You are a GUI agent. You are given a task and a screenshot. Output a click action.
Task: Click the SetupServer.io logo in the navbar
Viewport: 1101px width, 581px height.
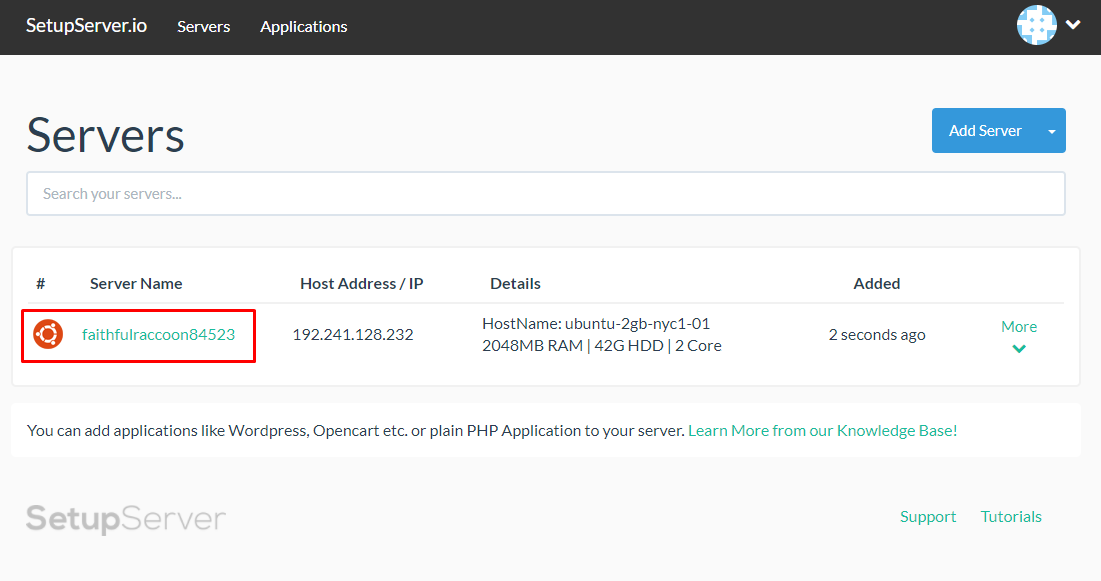(86, 26)
